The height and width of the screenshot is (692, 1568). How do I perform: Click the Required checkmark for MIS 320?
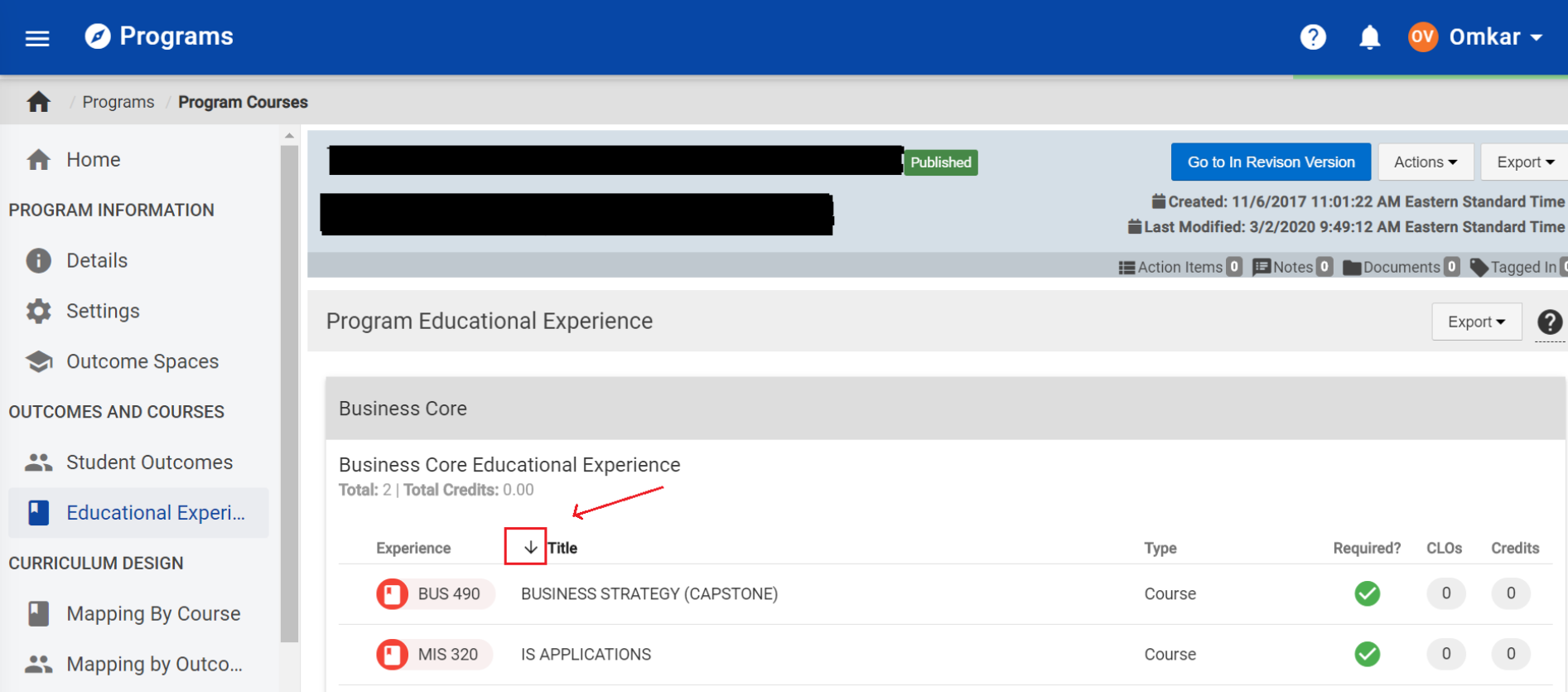click(1368, 654)
